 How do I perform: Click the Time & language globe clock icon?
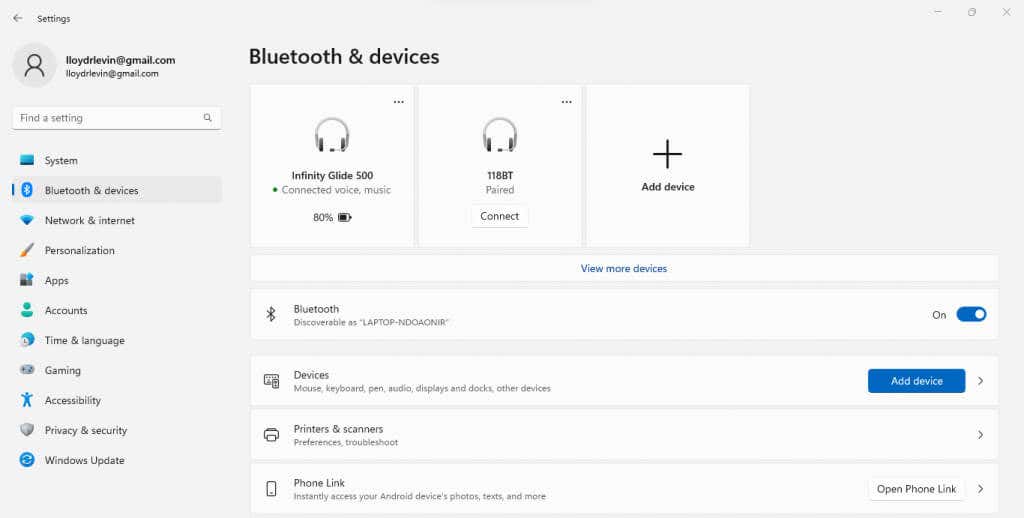tap(27, 340)
